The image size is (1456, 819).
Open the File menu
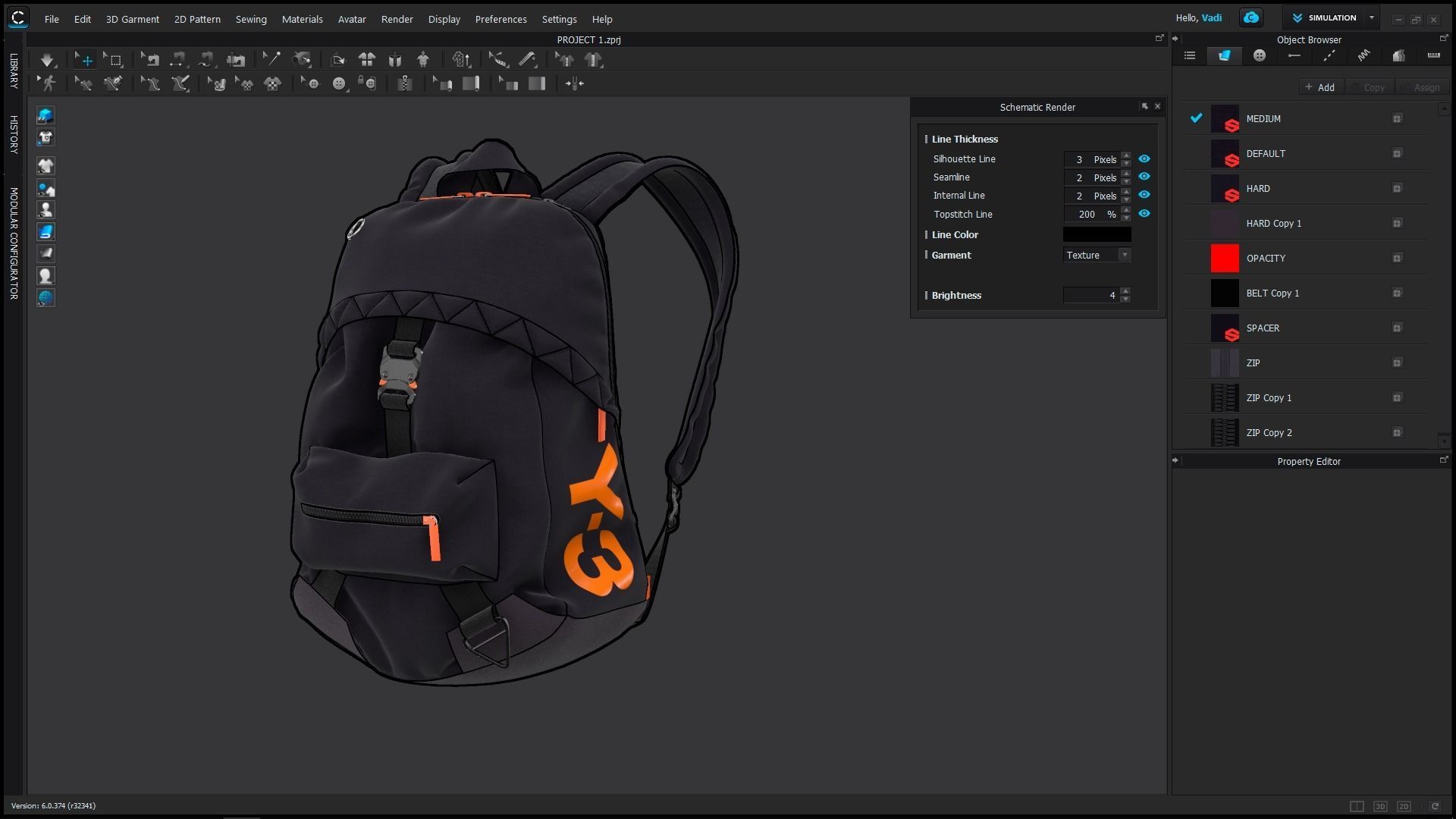(52, 19)
